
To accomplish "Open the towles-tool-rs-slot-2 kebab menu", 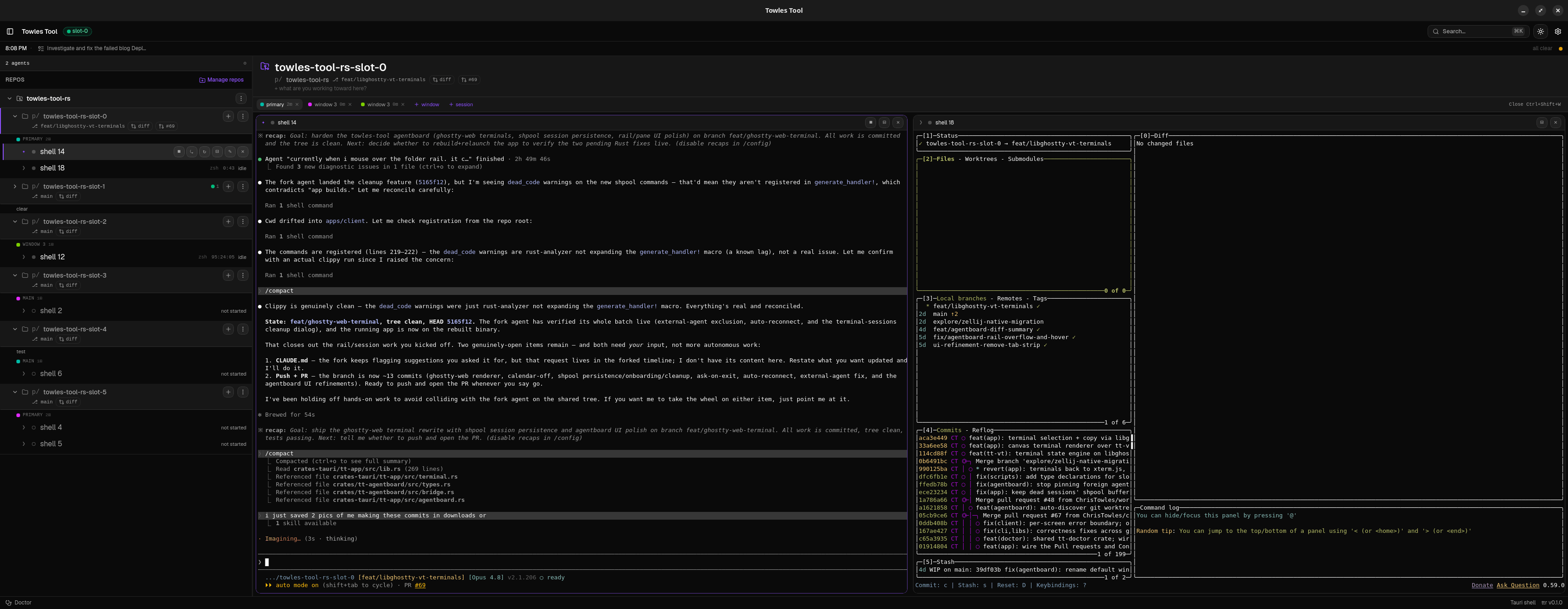I will tap(242, 222).
